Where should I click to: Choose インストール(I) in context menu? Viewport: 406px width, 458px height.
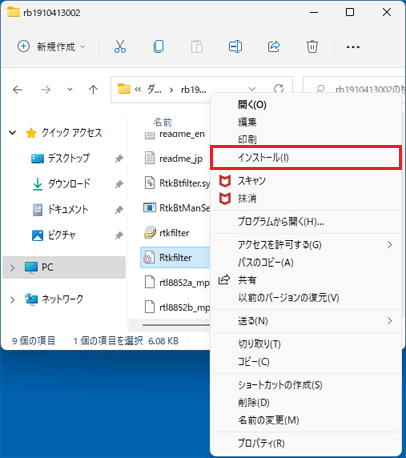click(x=306, y=157)
